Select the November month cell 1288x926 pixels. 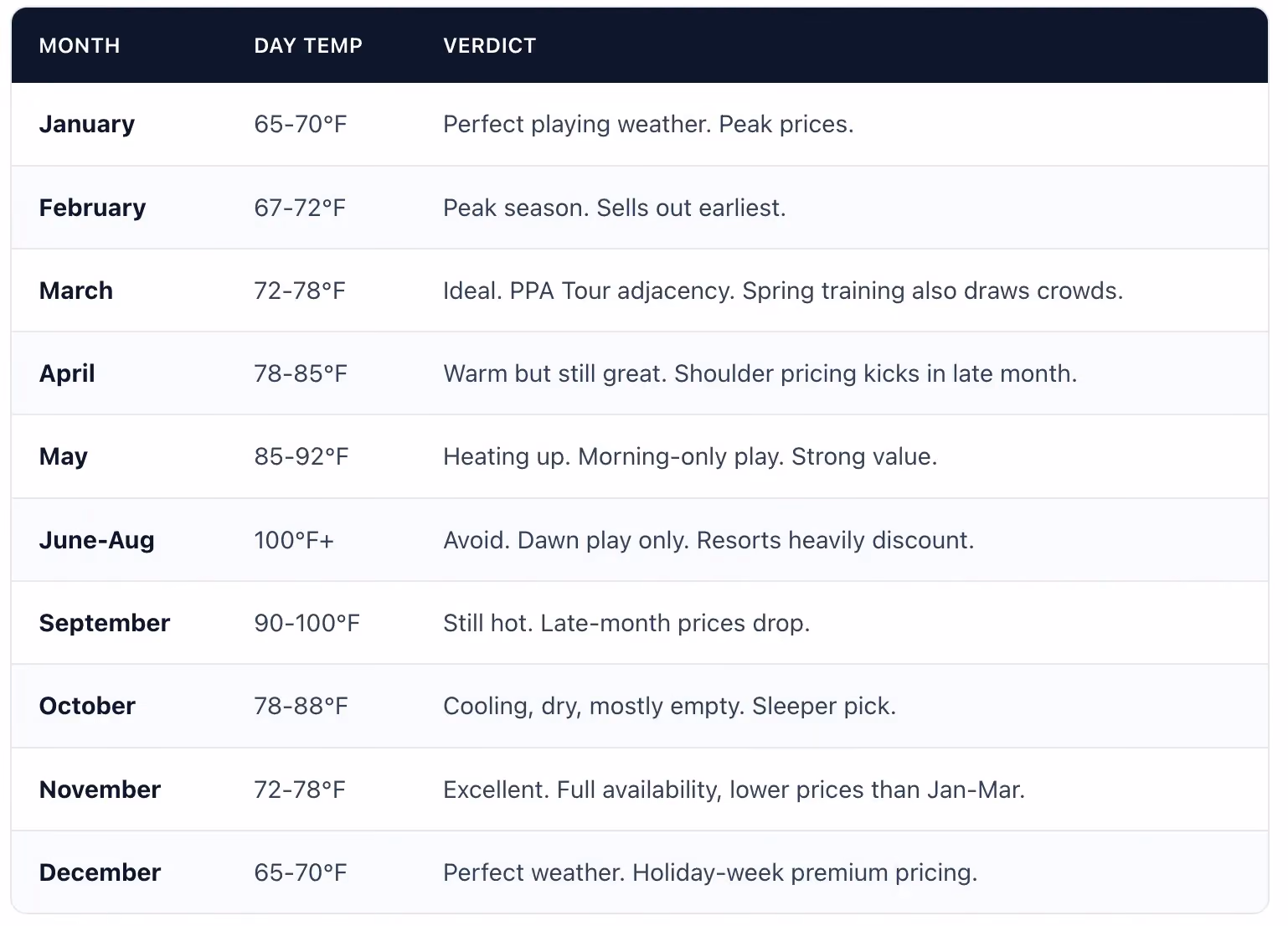pos(100,790)
